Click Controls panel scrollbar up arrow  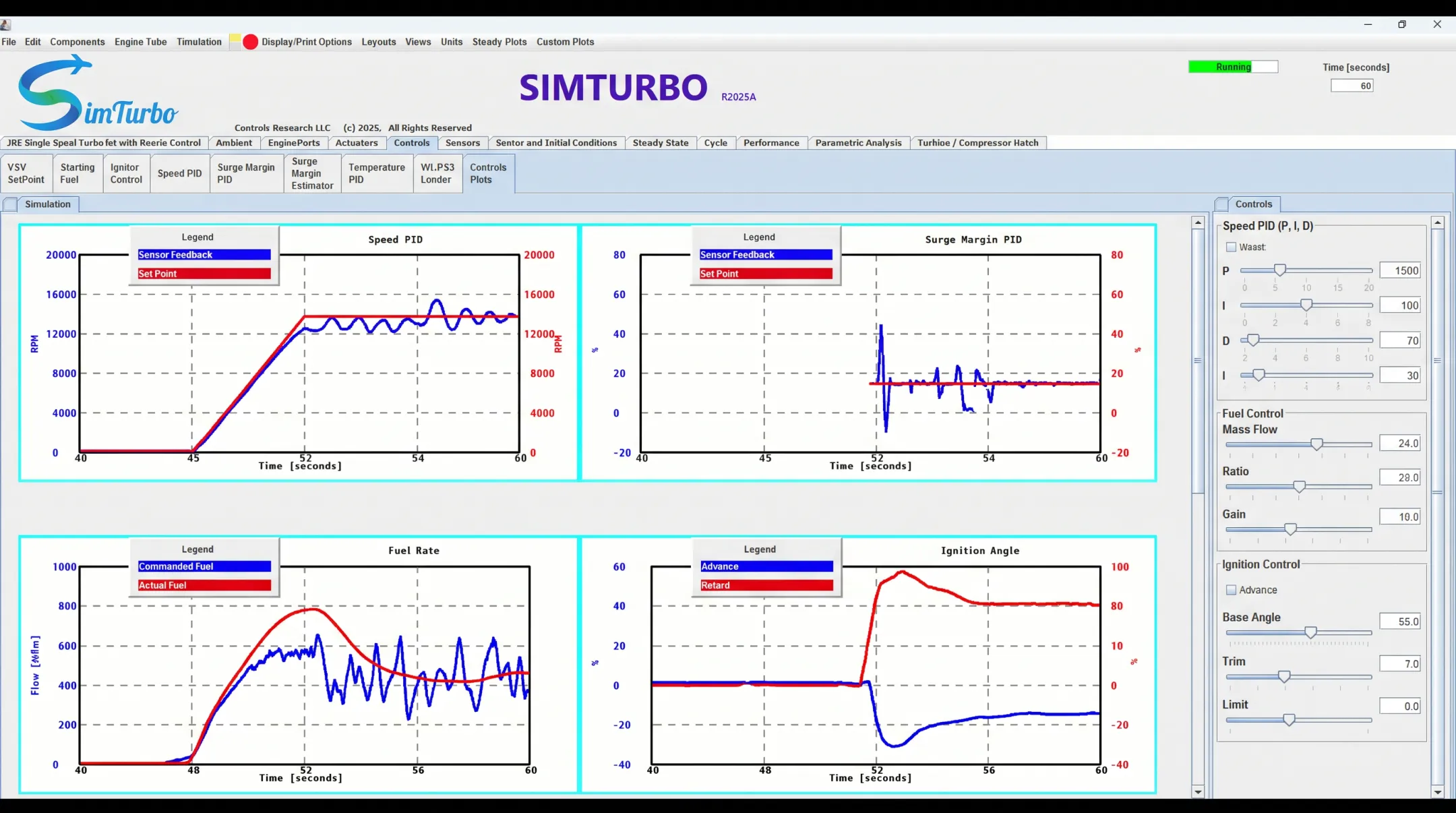pos(1438,222)
